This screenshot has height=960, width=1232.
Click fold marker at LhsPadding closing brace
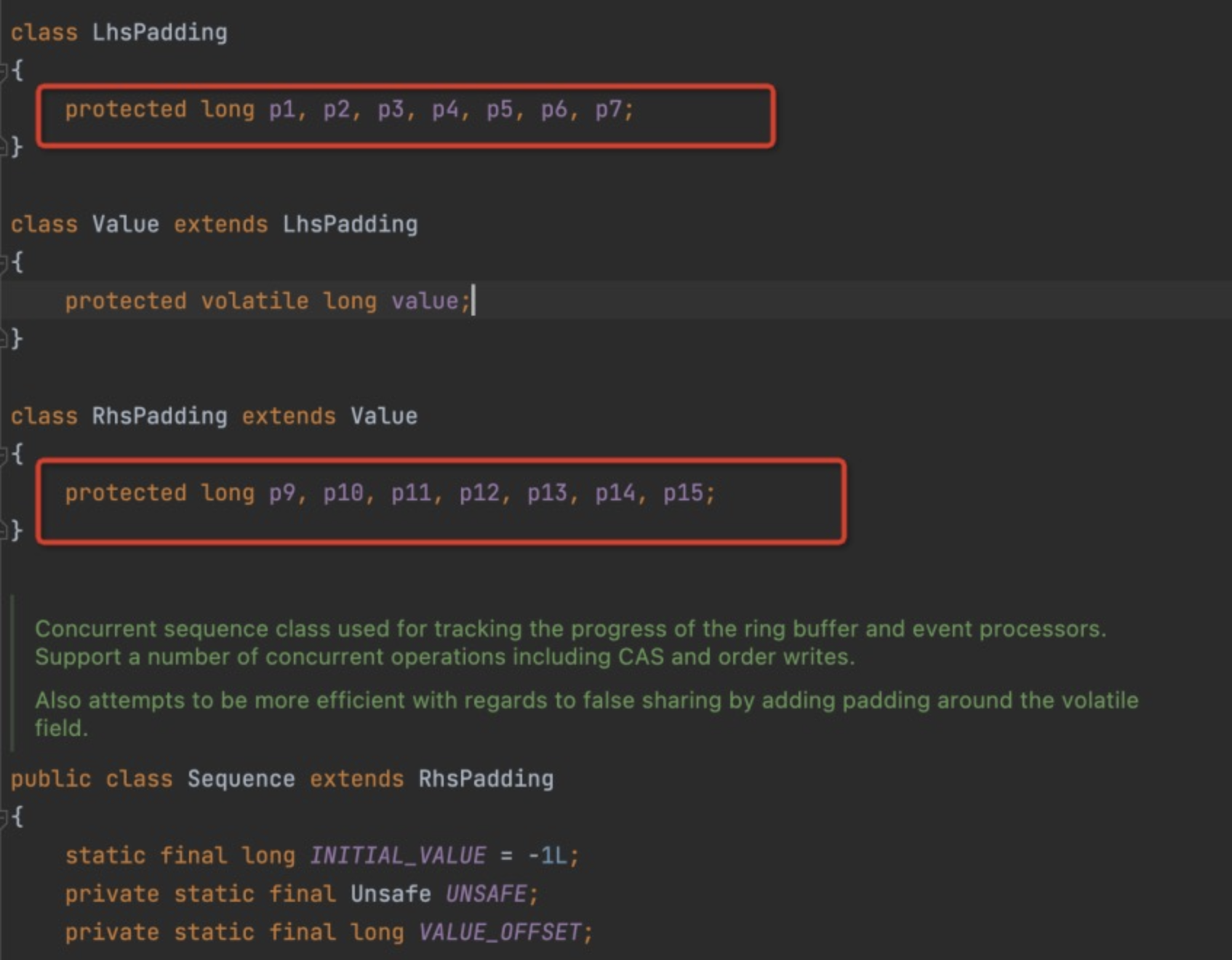coord(3,147)
